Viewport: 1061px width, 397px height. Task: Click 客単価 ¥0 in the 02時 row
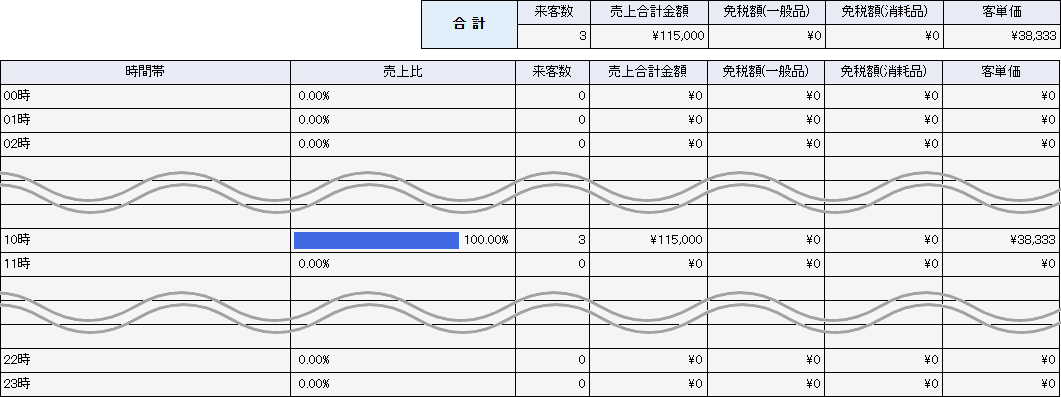1049,144
